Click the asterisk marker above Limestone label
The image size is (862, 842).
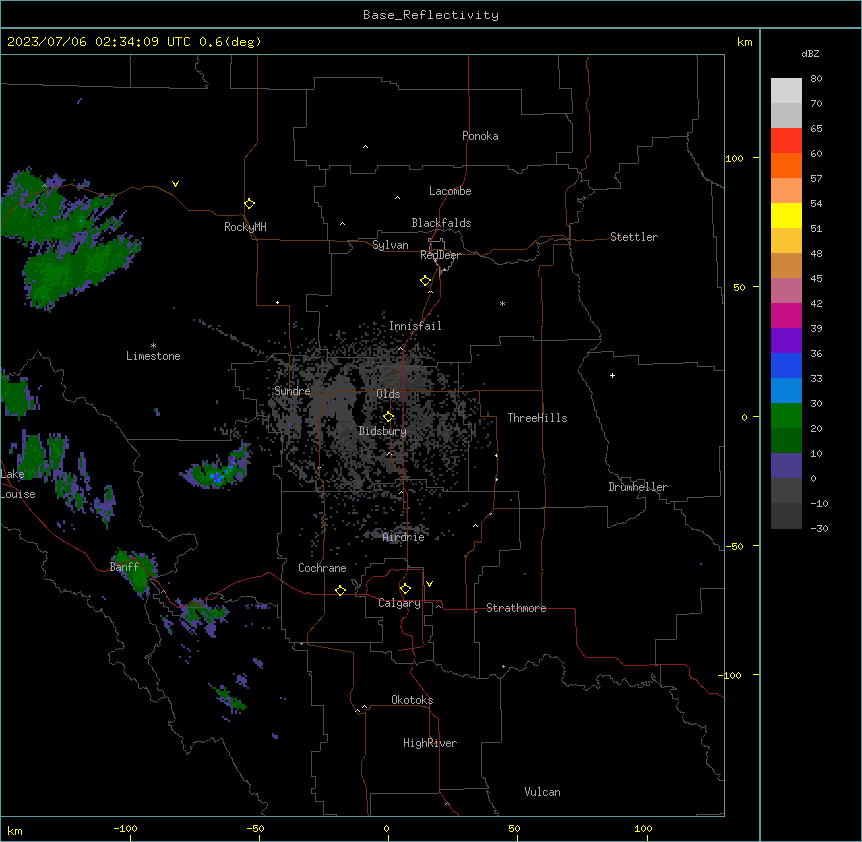pyautogui.click(x=153, y=346)
